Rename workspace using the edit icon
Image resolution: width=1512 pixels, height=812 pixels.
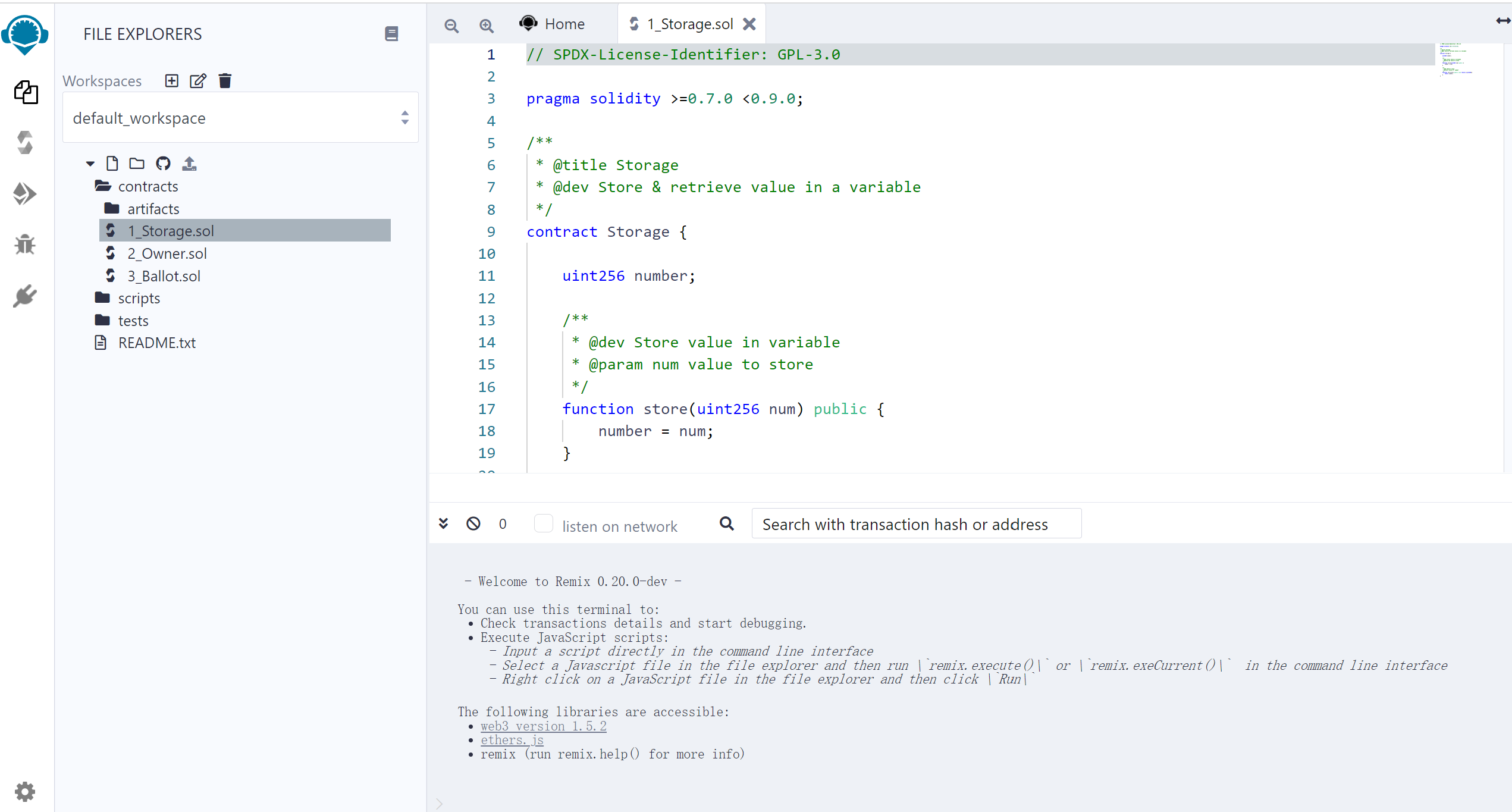(x=198, y=80)
